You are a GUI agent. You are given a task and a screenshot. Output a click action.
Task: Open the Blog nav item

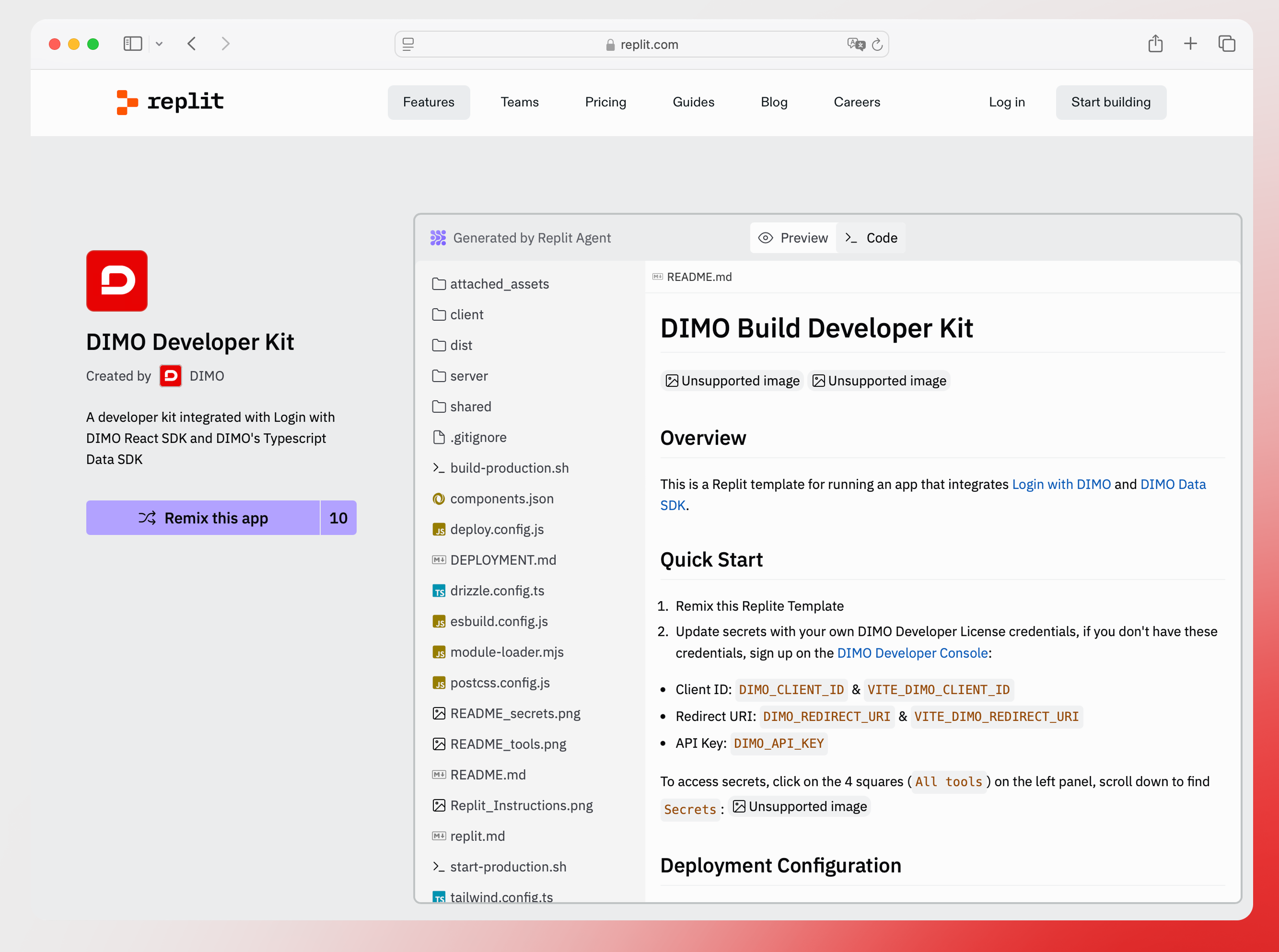pos(774,102)
